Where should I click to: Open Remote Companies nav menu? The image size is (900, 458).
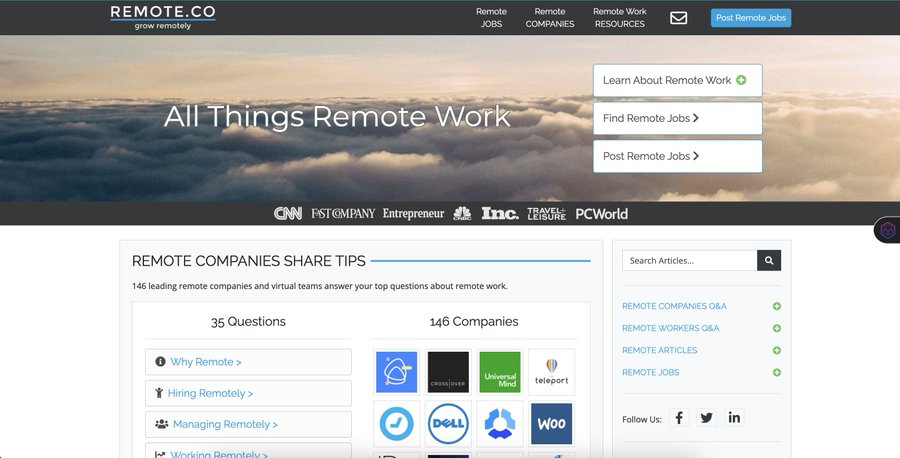(x=550, y=18)
